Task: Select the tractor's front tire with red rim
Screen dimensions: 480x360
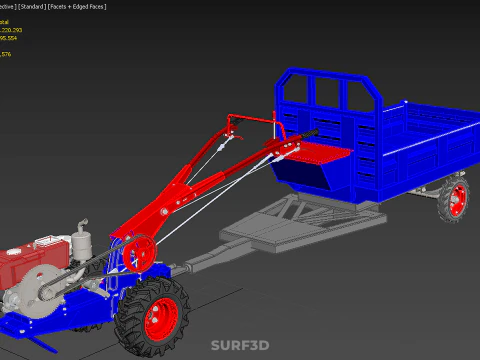Action: tap(152, 317)
